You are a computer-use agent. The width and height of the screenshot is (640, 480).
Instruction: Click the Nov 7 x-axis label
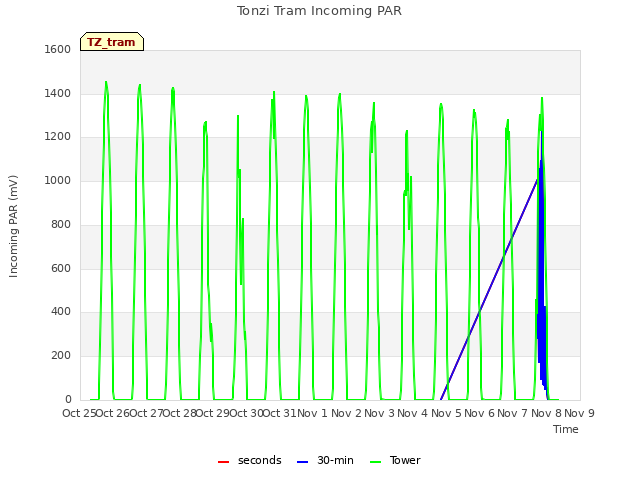click(x=513, y=413)
